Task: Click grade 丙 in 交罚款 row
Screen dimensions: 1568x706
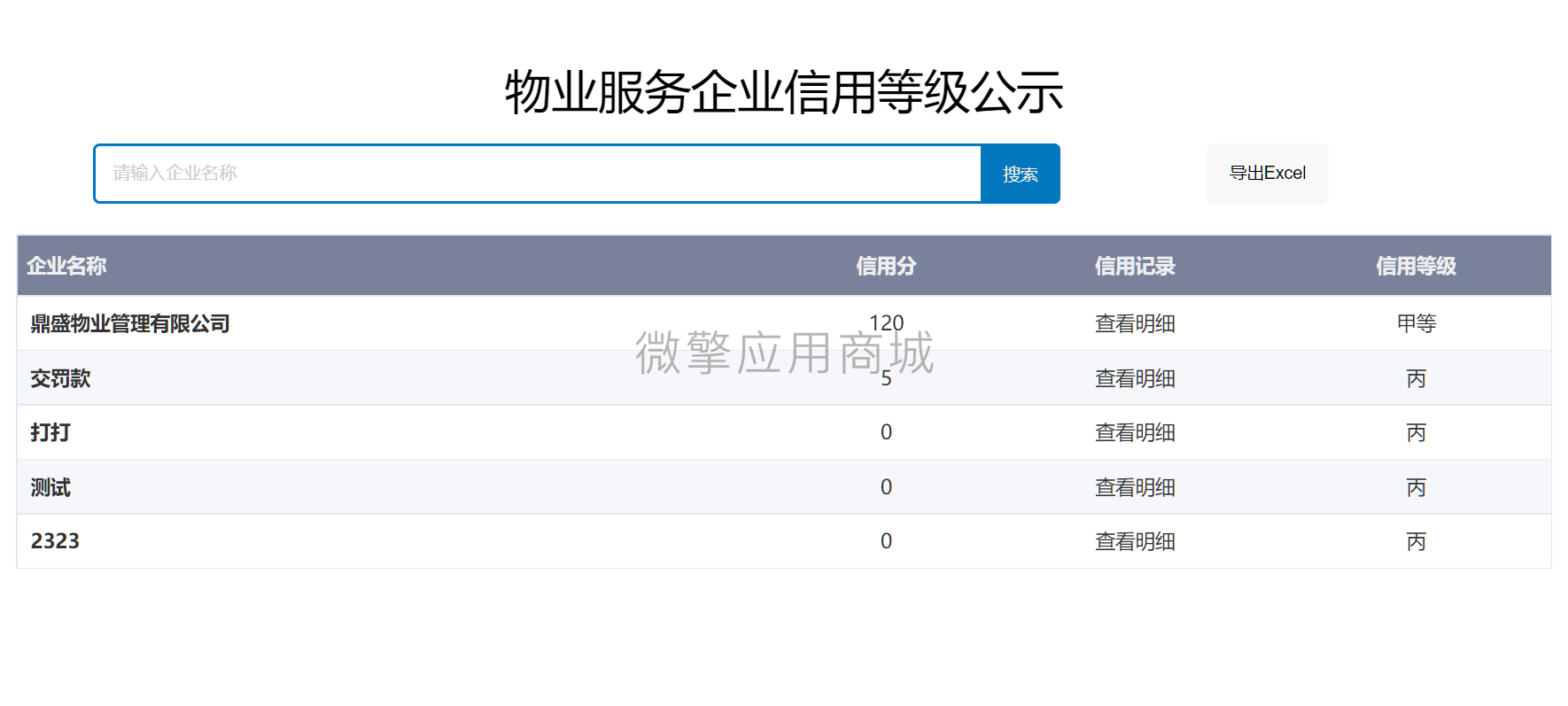Action: pos(1417,379)
